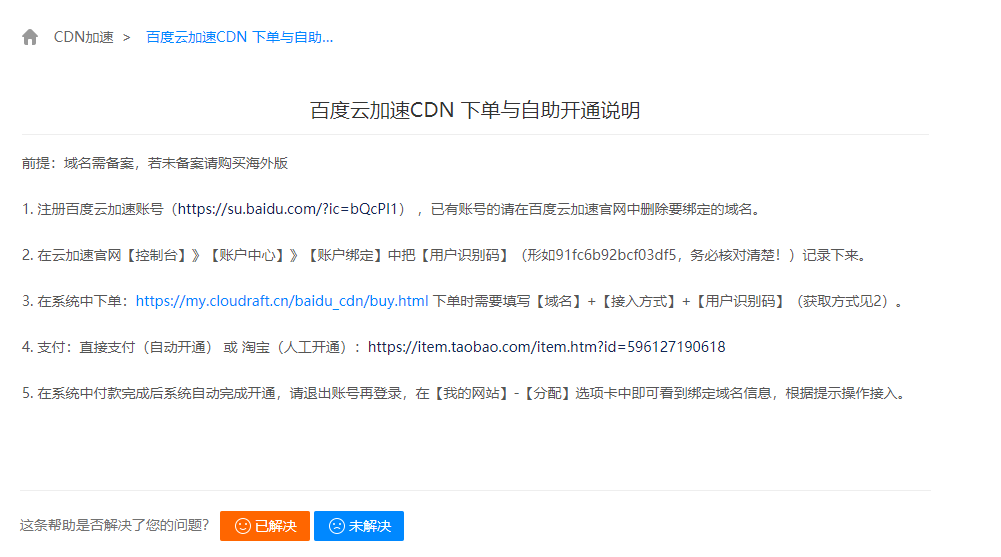Click the page heading 百度云加速CDN 下单与自助开通说明
The height and width of the screenshot is (557, 1001).
click(x=475, y=110)
